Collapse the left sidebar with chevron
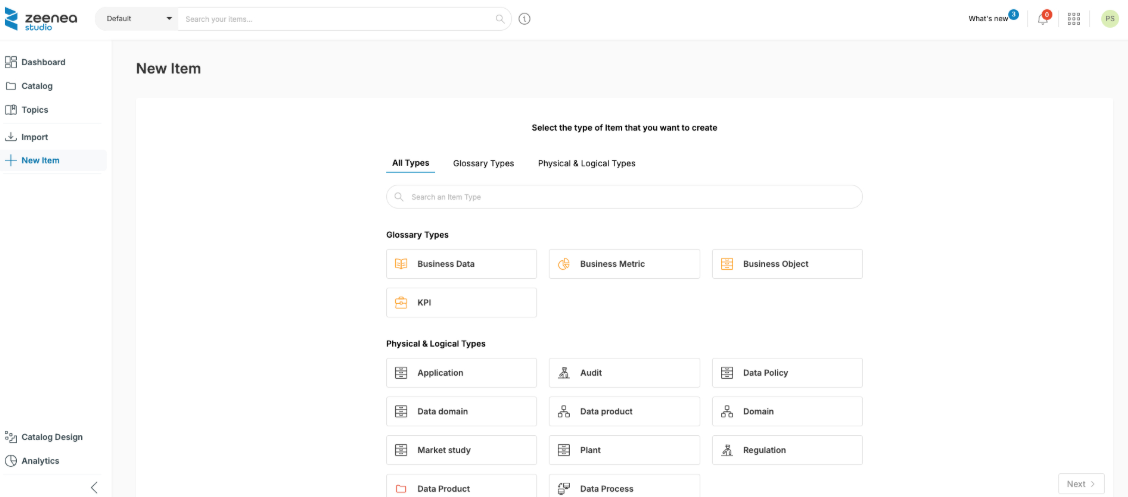1128x497 pixels. pyautogui.click(x=94, y=487)
